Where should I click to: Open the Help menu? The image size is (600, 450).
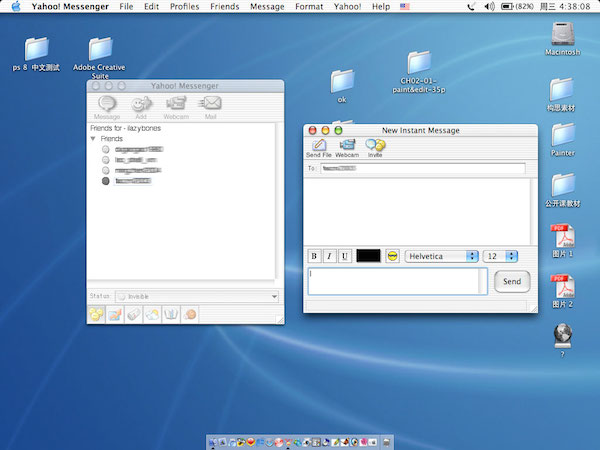[x=381, y=7]
